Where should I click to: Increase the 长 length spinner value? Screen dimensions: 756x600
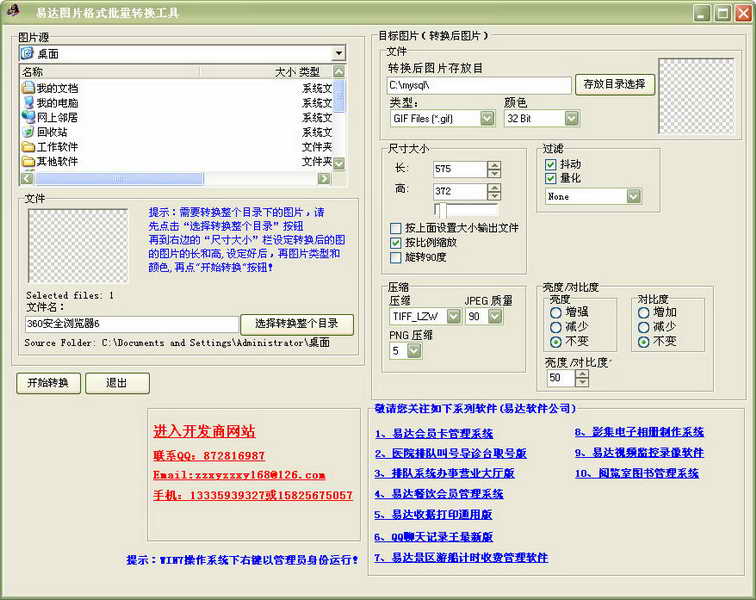coord(494,164)
